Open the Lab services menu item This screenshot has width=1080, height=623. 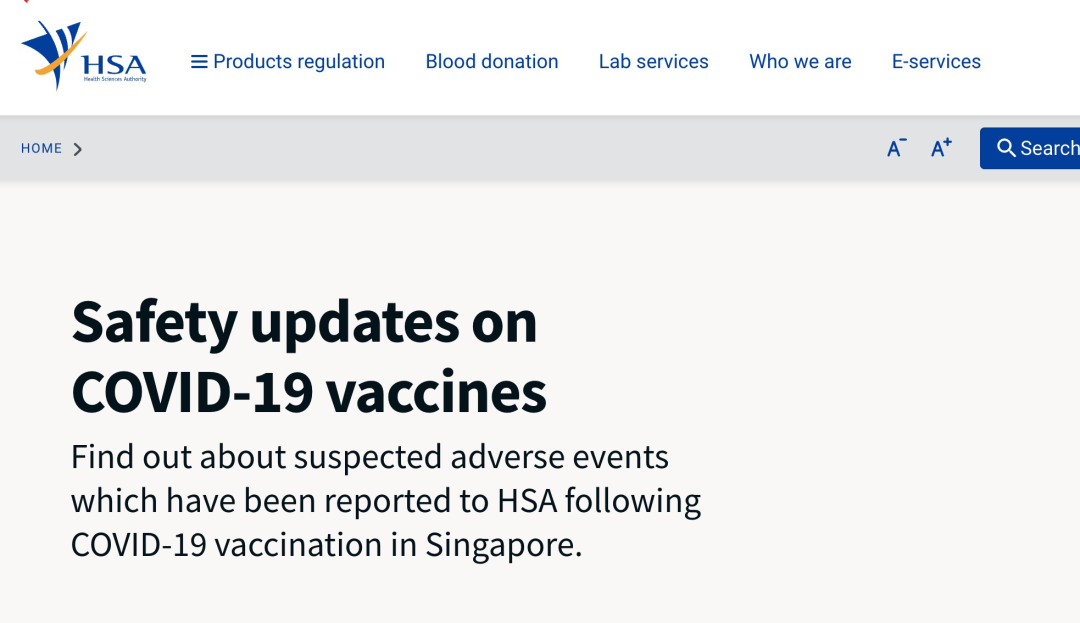pos(654,61)
